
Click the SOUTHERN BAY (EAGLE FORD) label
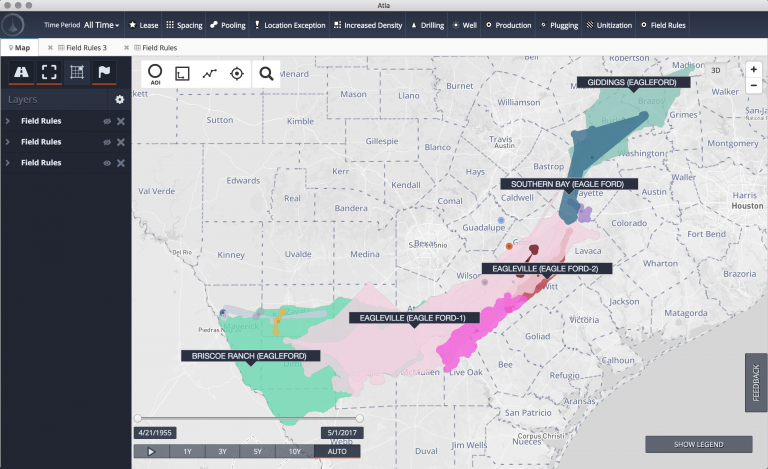569,184
